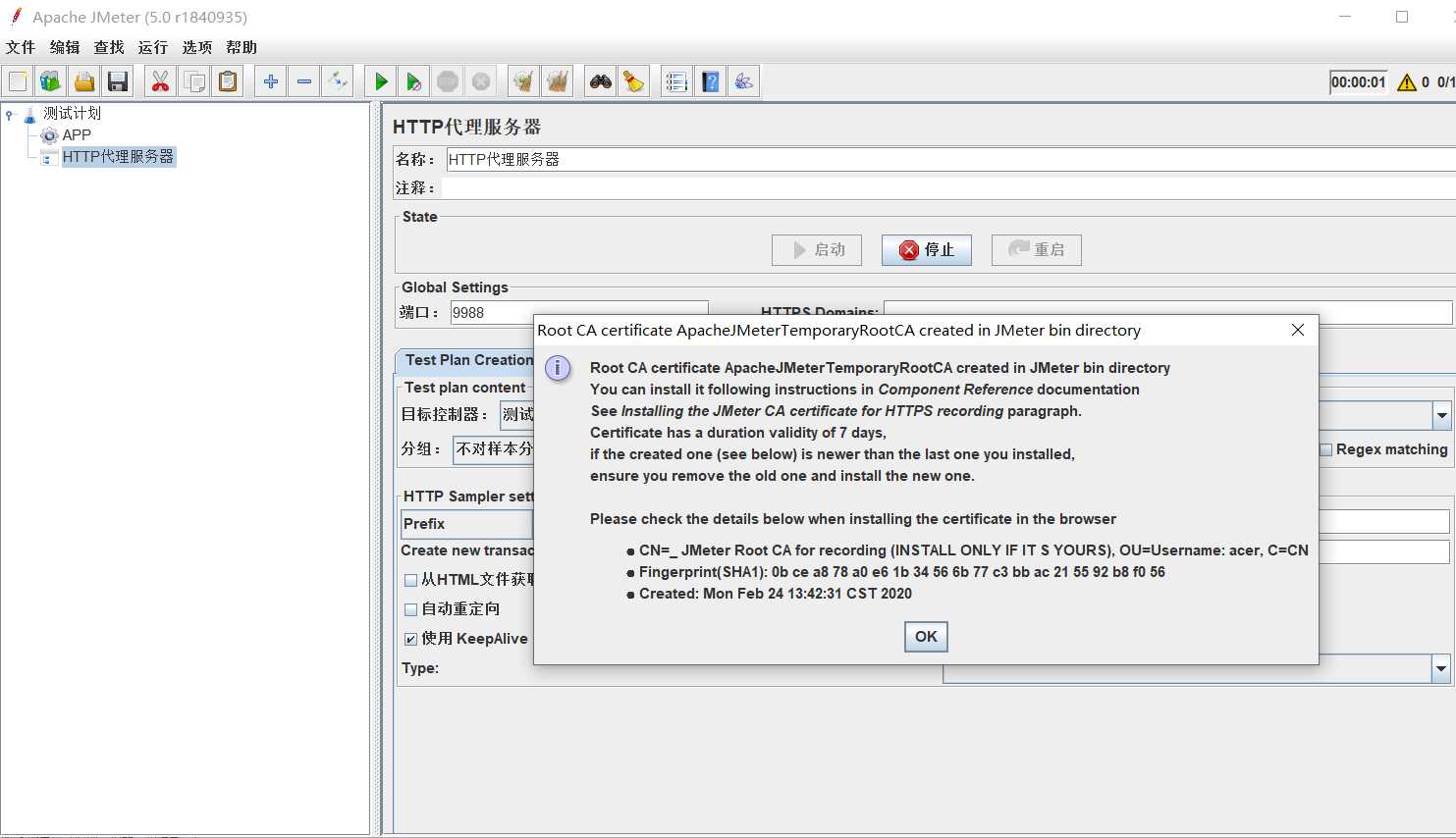Select APP in the test tree
This screenshot has height=838, width=1456.
click(x=77, y=135)
